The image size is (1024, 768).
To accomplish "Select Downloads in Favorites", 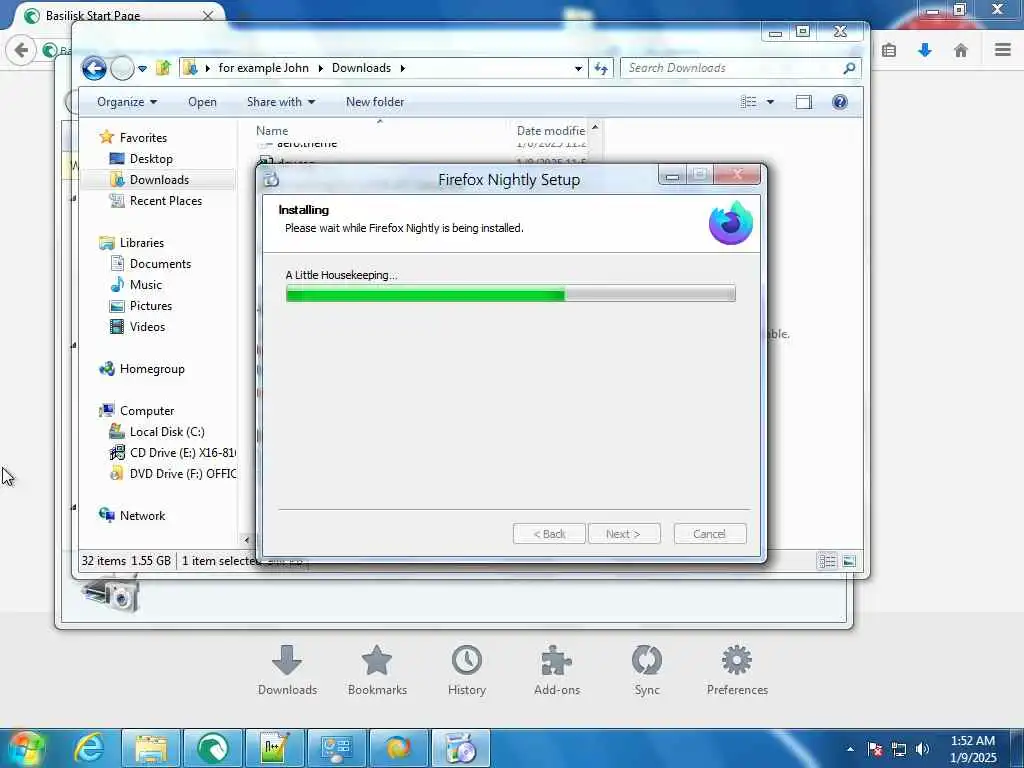I will [x=159, y=180].
